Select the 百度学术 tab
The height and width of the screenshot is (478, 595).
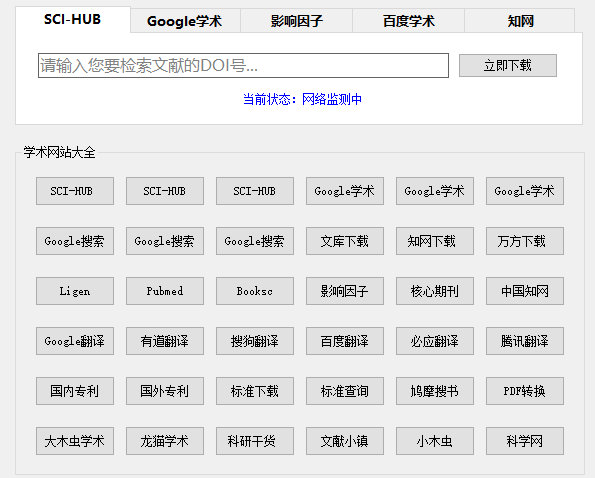pos(409,21)
